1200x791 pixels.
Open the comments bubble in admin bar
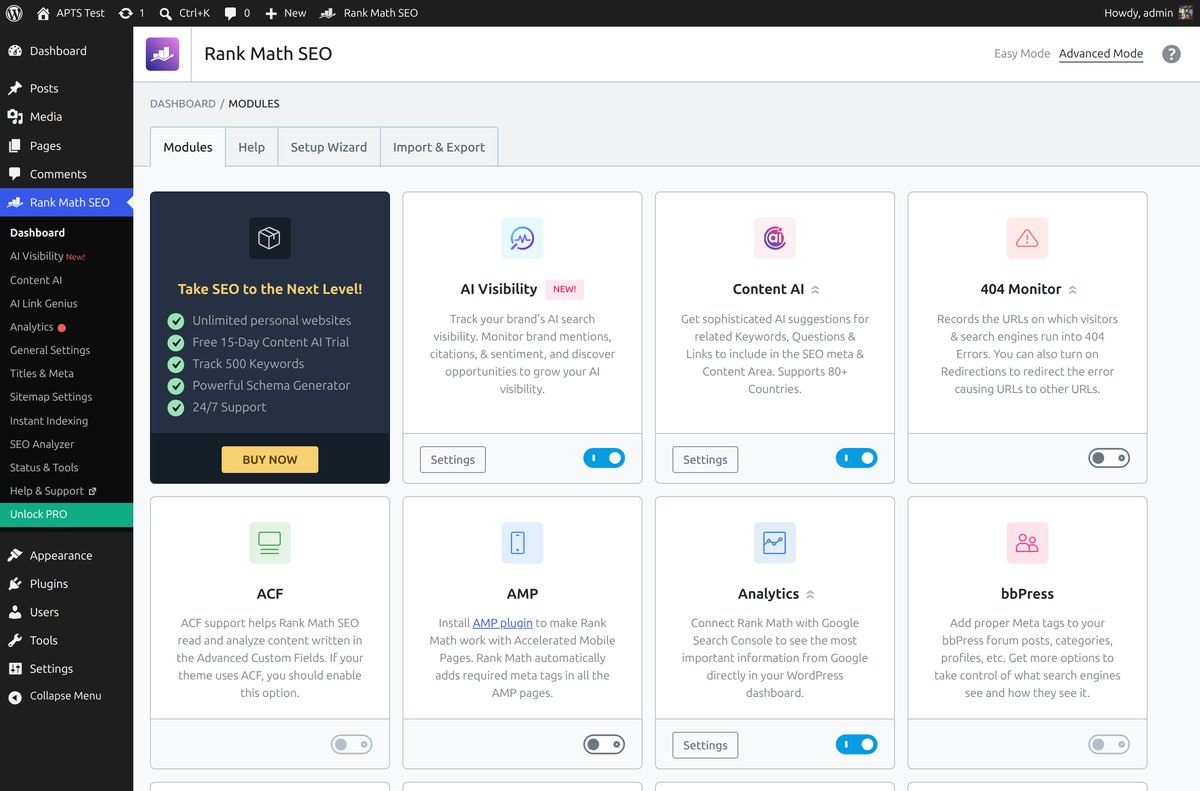(x=231, y=13)
